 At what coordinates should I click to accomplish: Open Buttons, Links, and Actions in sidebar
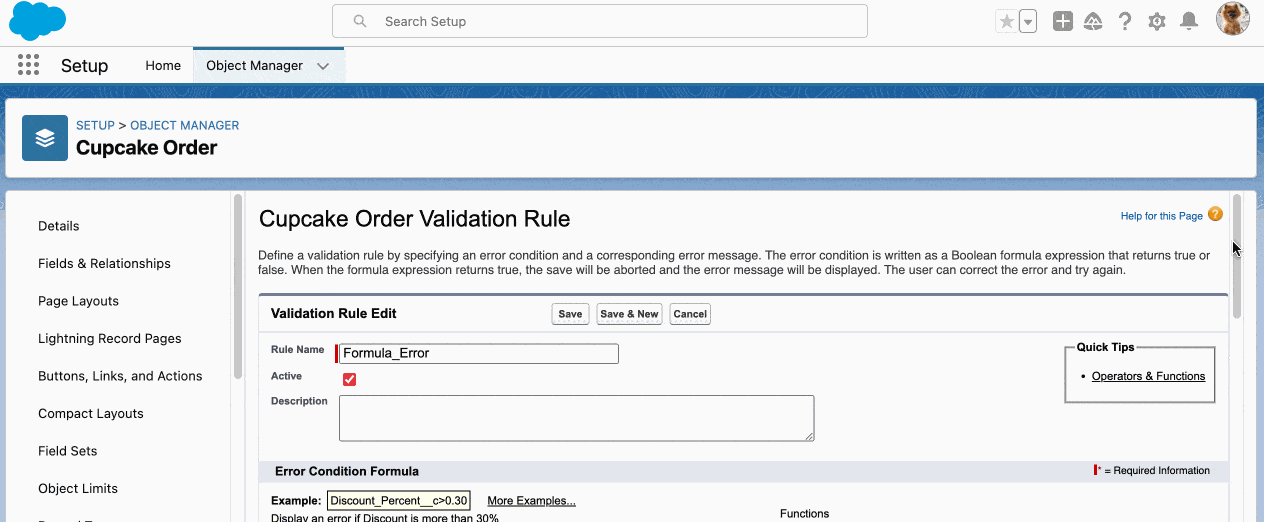pyautogui.click(x=120, y=376)
